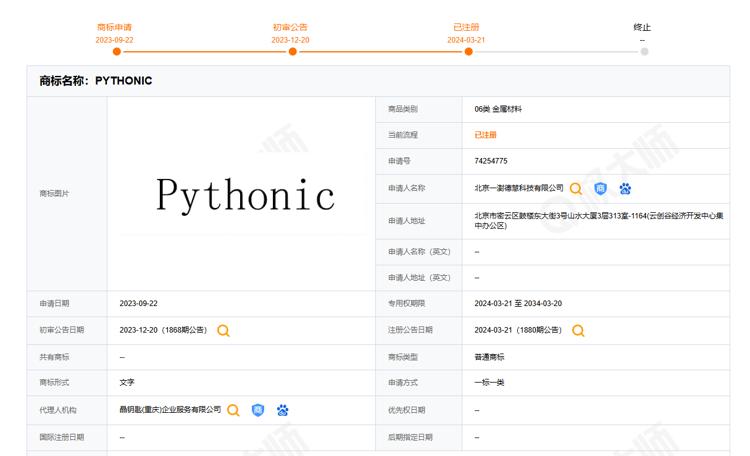
Task: Select the 一标一类 value
Action: pos(489,382)
